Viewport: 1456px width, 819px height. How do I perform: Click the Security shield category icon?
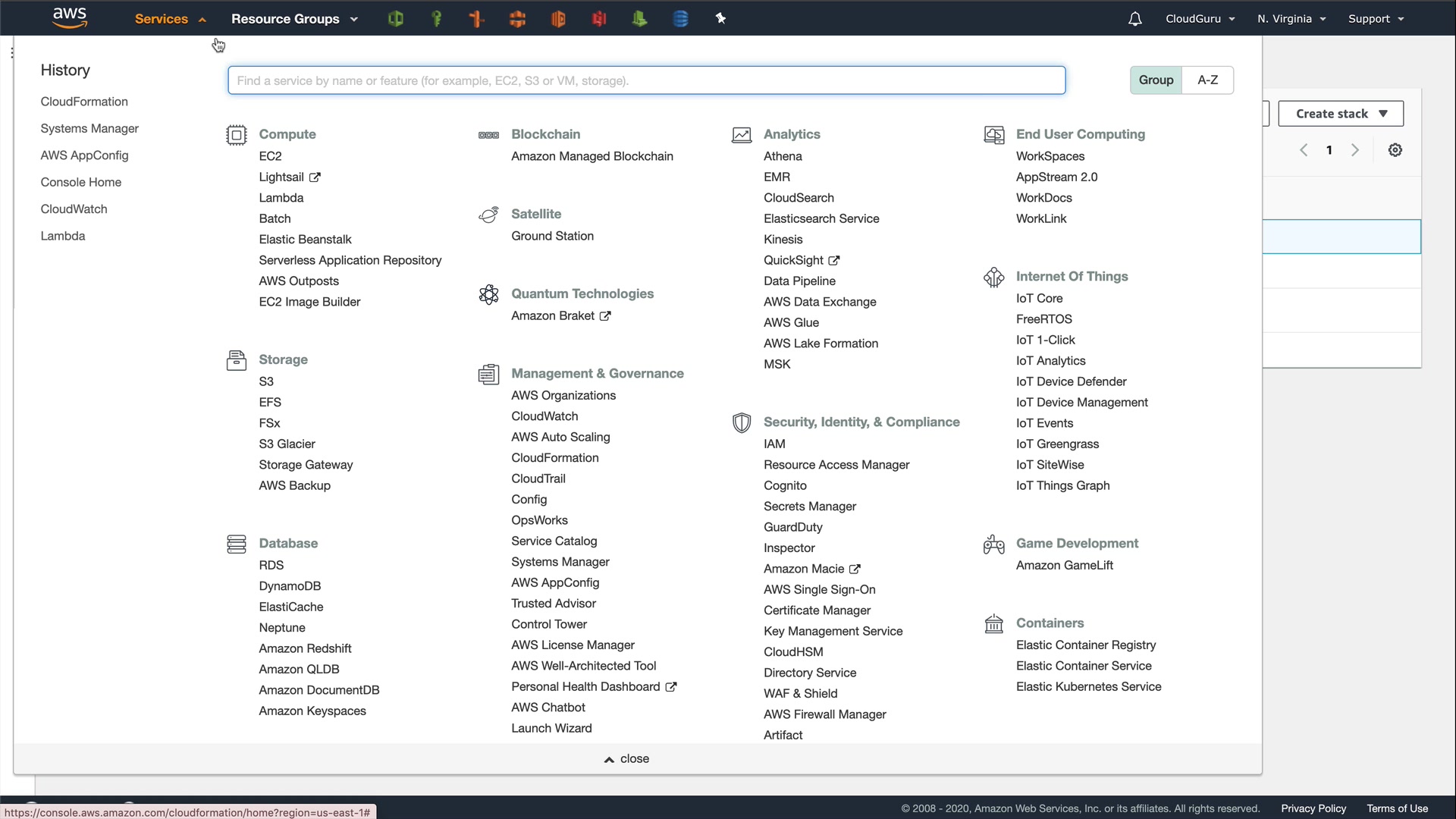point(741,422)
